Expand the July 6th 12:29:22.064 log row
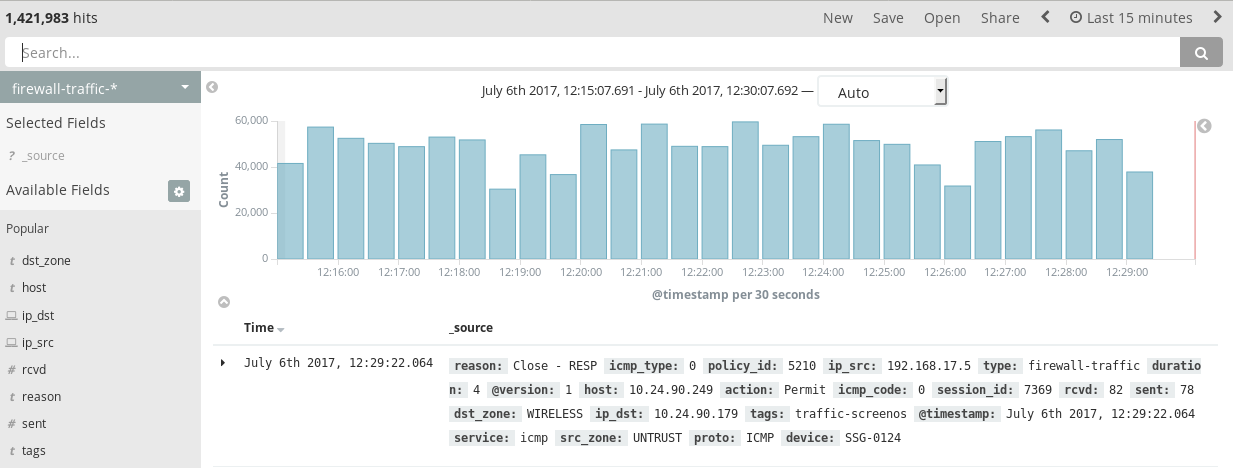The height and width of the screenshot is (468, 1233). point(223,362)
